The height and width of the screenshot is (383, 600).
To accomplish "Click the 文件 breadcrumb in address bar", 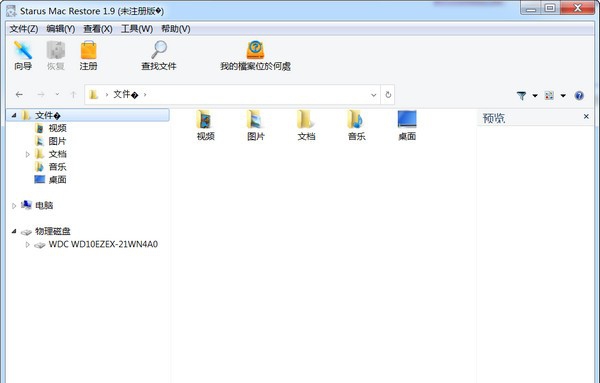I will (126, 95).
